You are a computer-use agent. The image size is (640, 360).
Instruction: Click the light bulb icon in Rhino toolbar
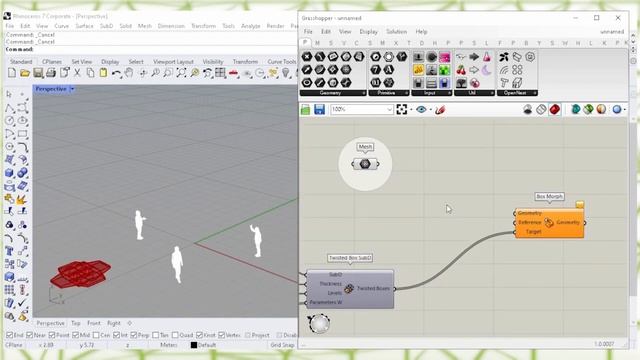click(286, 73)
